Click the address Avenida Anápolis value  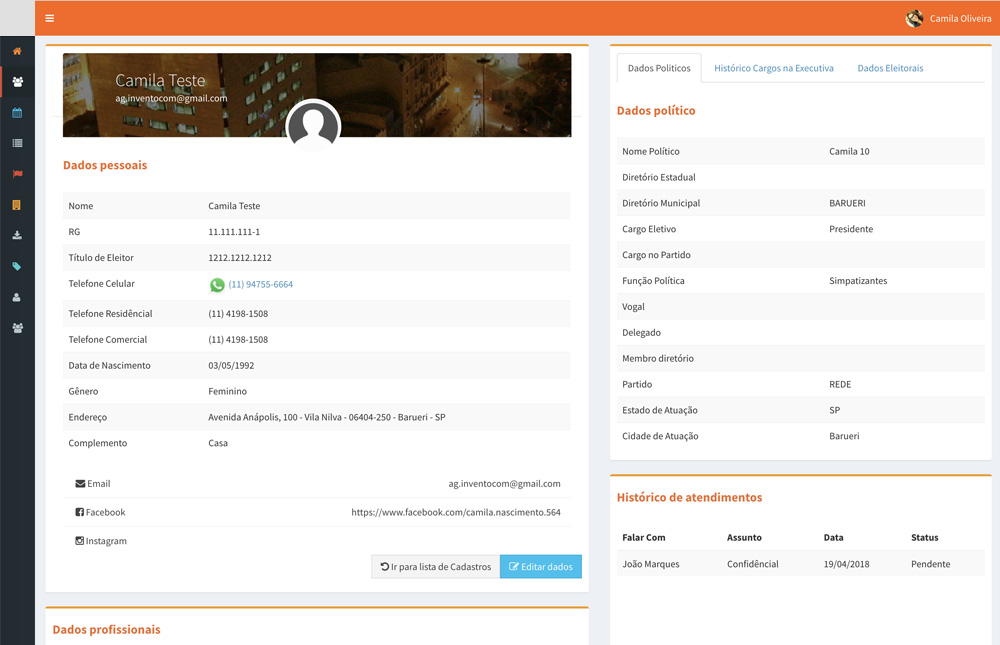click(x=327, y=417)
